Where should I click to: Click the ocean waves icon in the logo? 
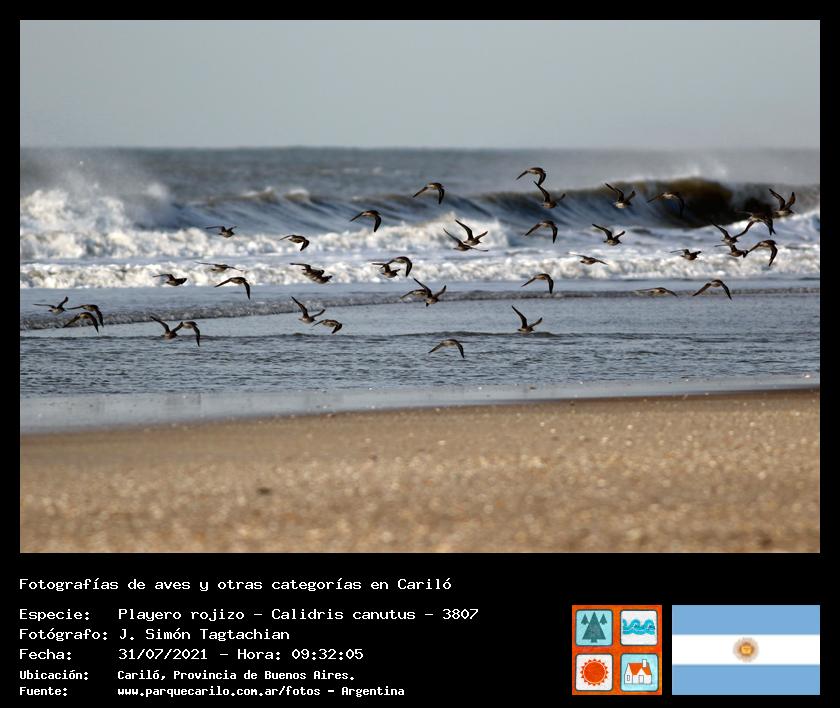pos(639,627)
